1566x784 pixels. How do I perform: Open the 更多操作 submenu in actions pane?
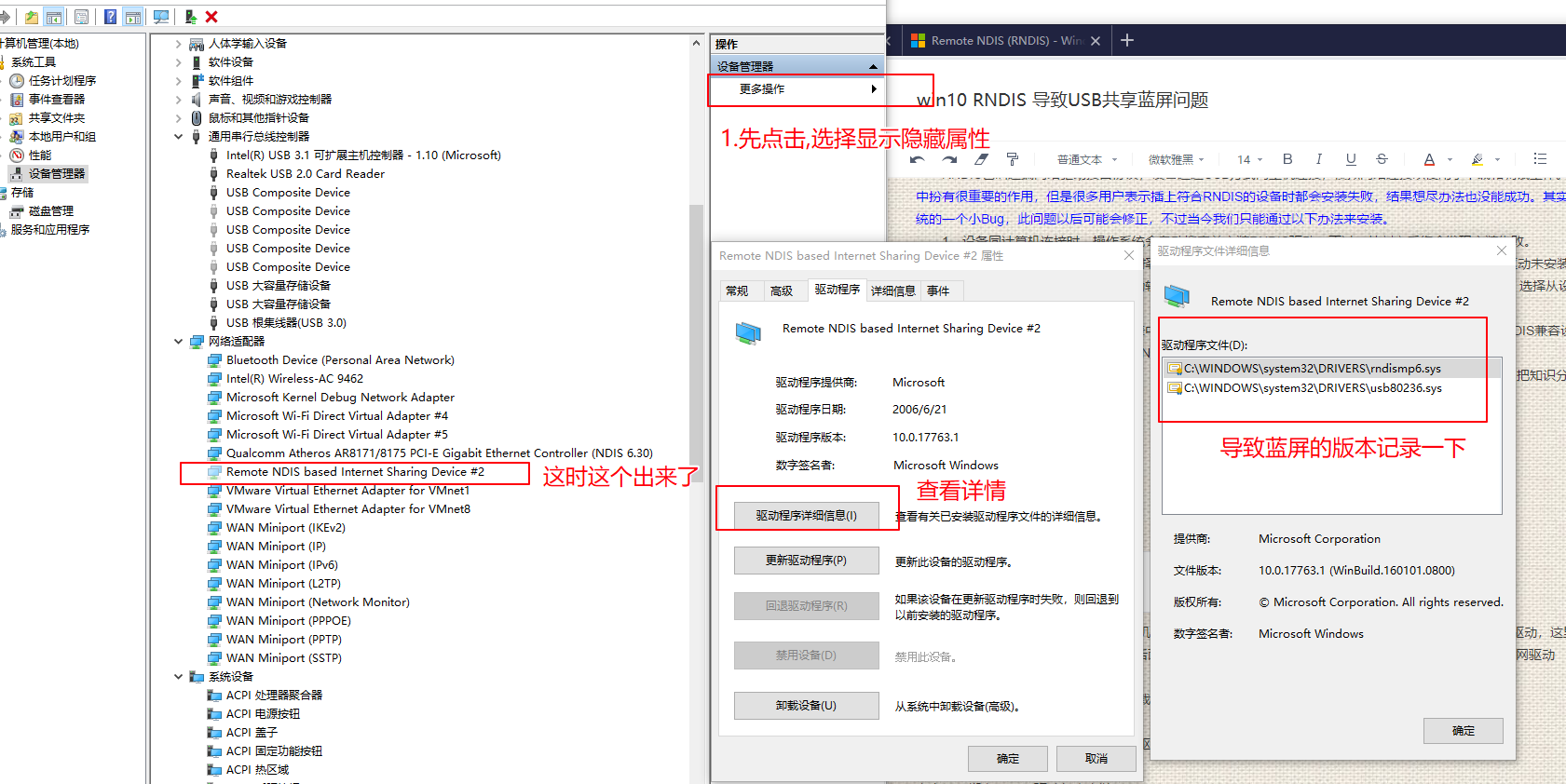click(x=797, y=89)
